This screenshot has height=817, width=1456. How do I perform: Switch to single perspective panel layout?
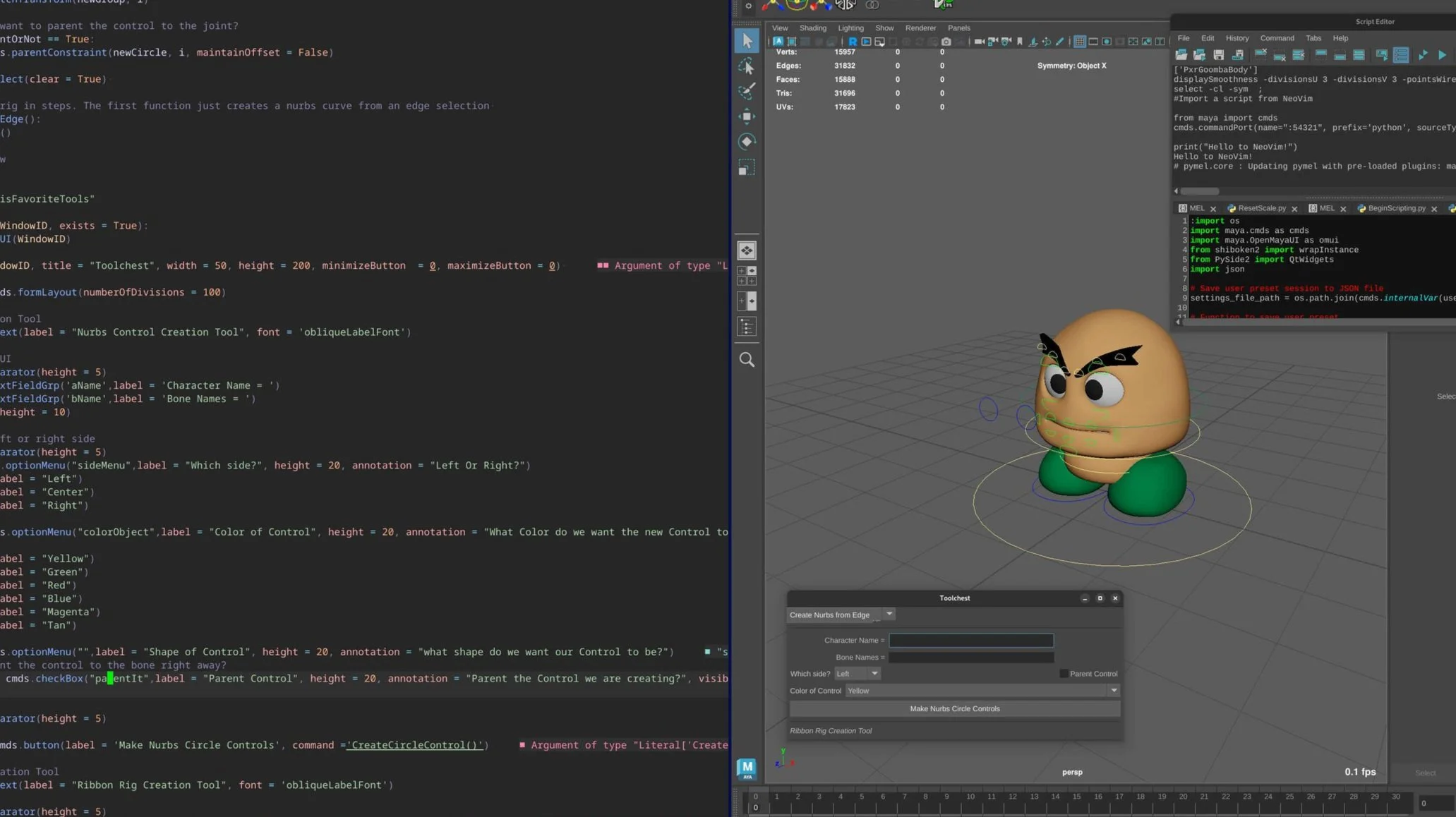pyautogui.click(x=747, y=250)
